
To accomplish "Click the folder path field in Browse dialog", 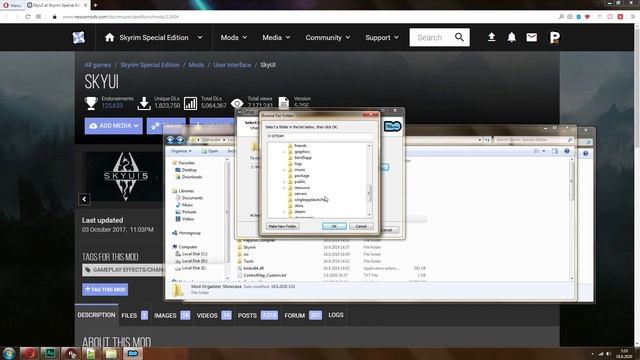I will (319, 136).
